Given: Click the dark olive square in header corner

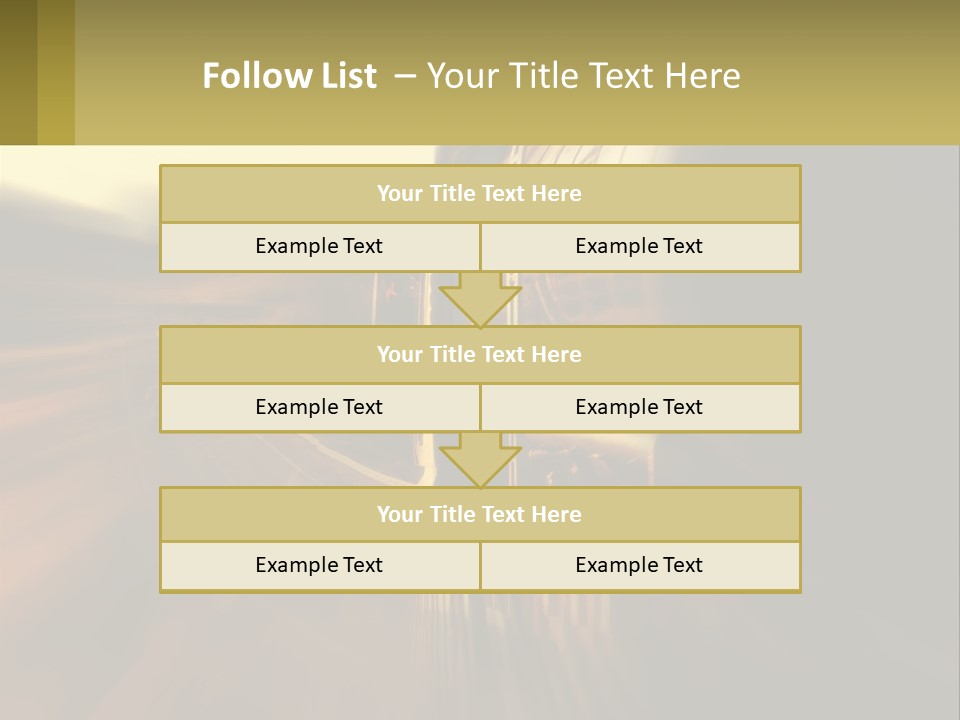Looking at the screenshot, I should [x=18, y=72].
